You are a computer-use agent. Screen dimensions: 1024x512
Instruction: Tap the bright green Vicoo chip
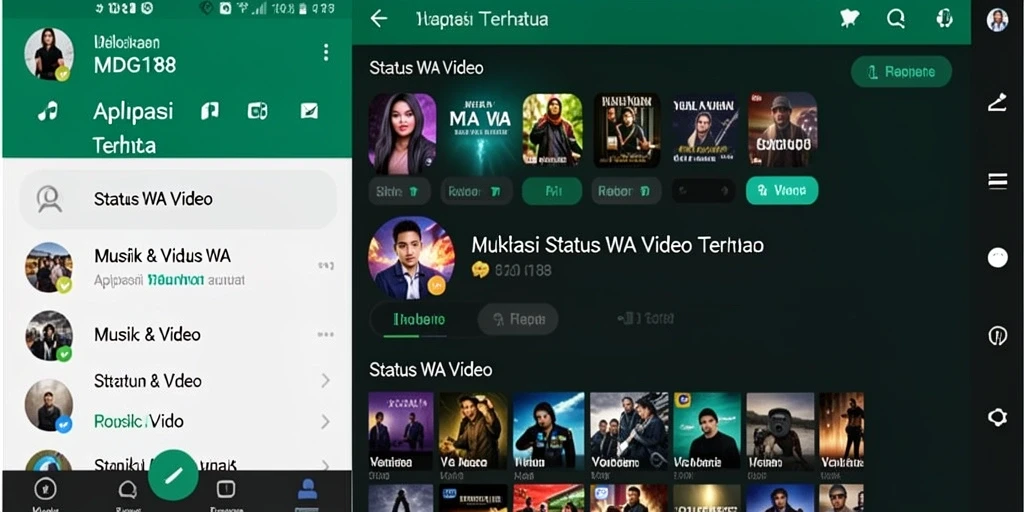click(x=782, y=191)
